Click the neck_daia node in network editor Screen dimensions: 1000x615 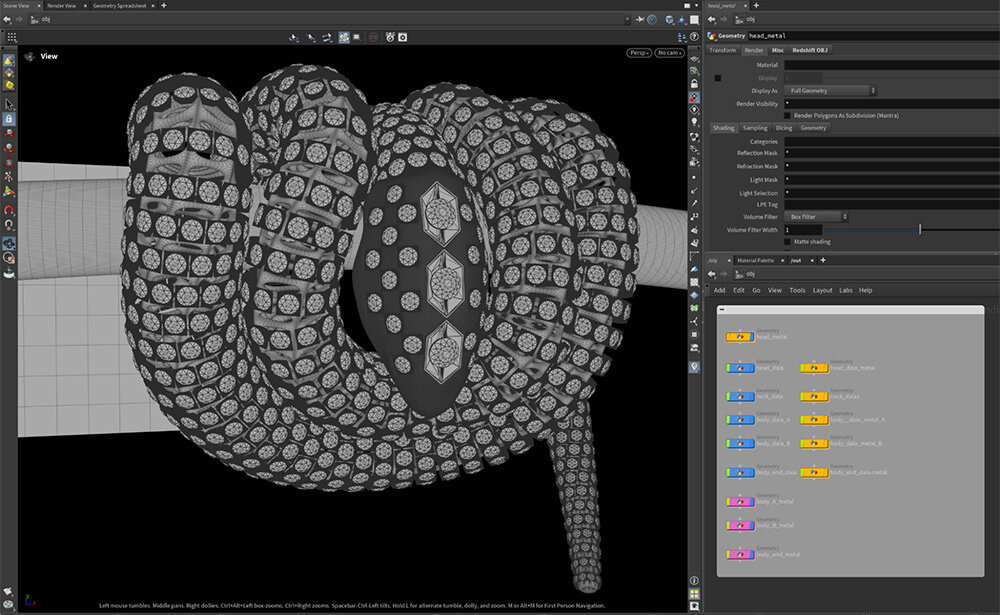point(740,394)
